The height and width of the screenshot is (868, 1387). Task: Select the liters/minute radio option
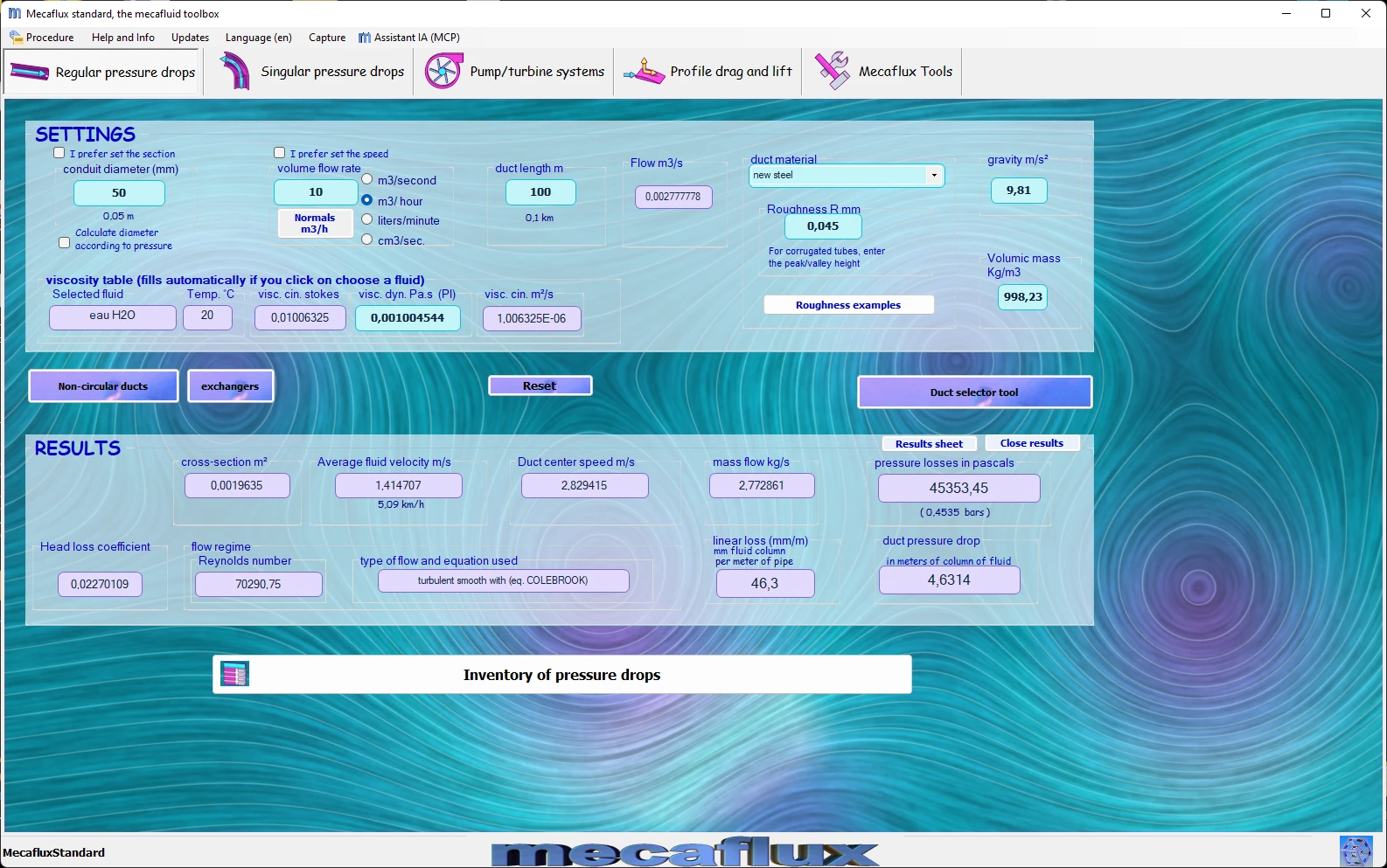[367, 219]
